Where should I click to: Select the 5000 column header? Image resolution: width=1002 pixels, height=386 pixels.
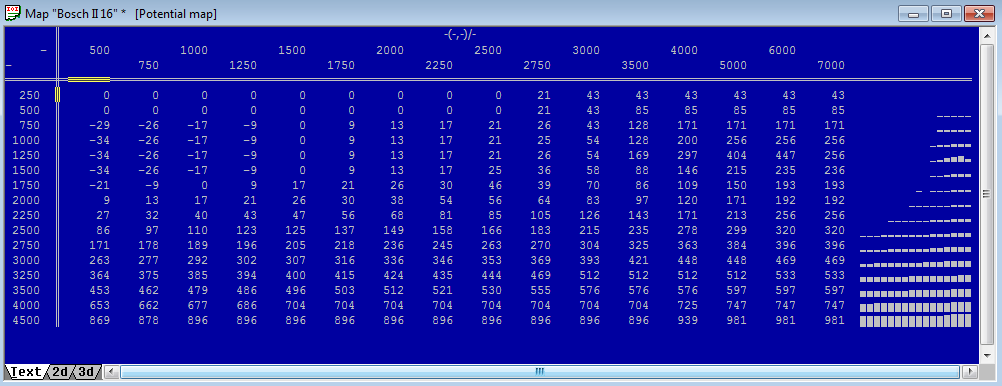732,65
